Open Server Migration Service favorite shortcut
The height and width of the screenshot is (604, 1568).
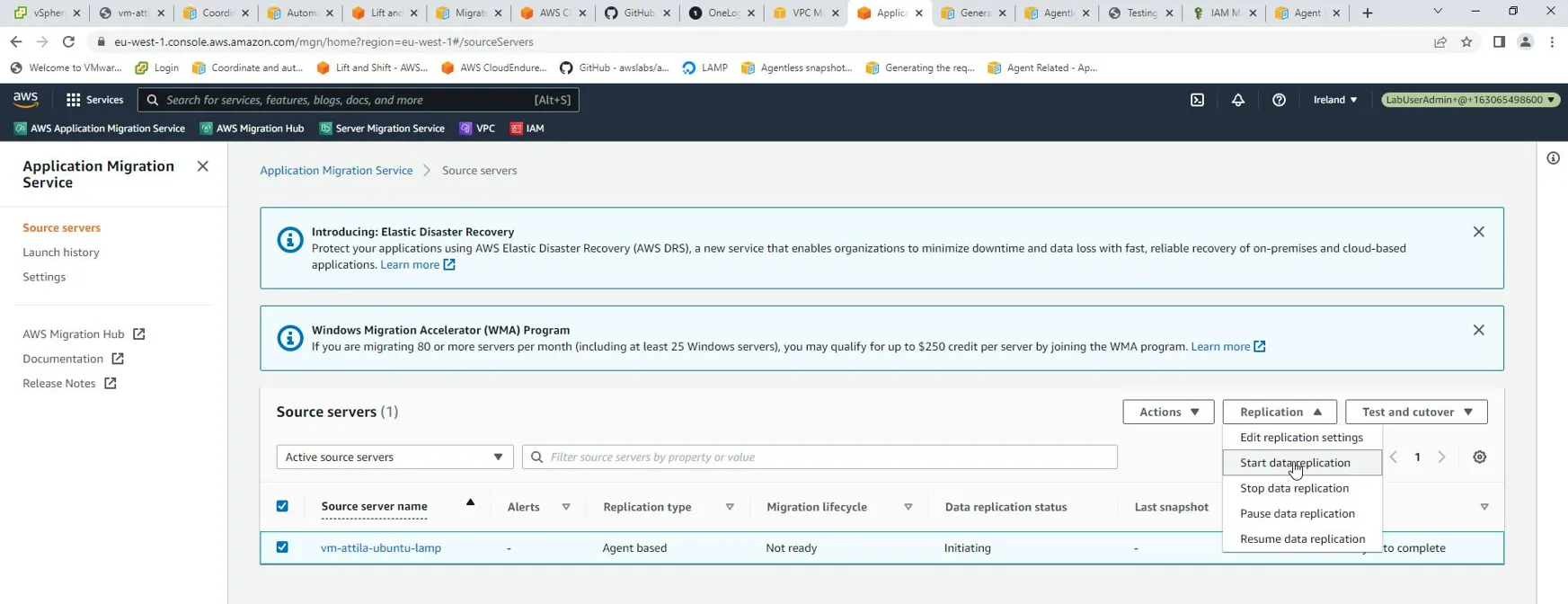pyautogui.click(x=382, y=129)
